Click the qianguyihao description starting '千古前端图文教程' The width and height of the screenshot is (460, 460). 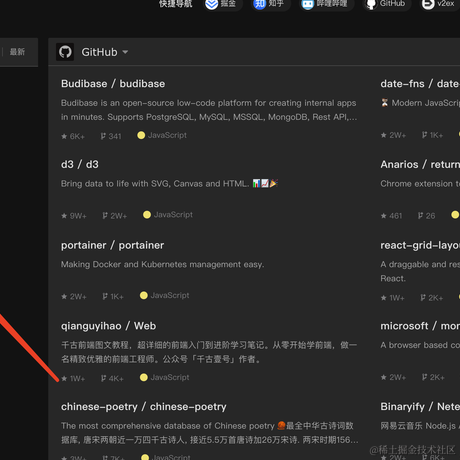209,352
